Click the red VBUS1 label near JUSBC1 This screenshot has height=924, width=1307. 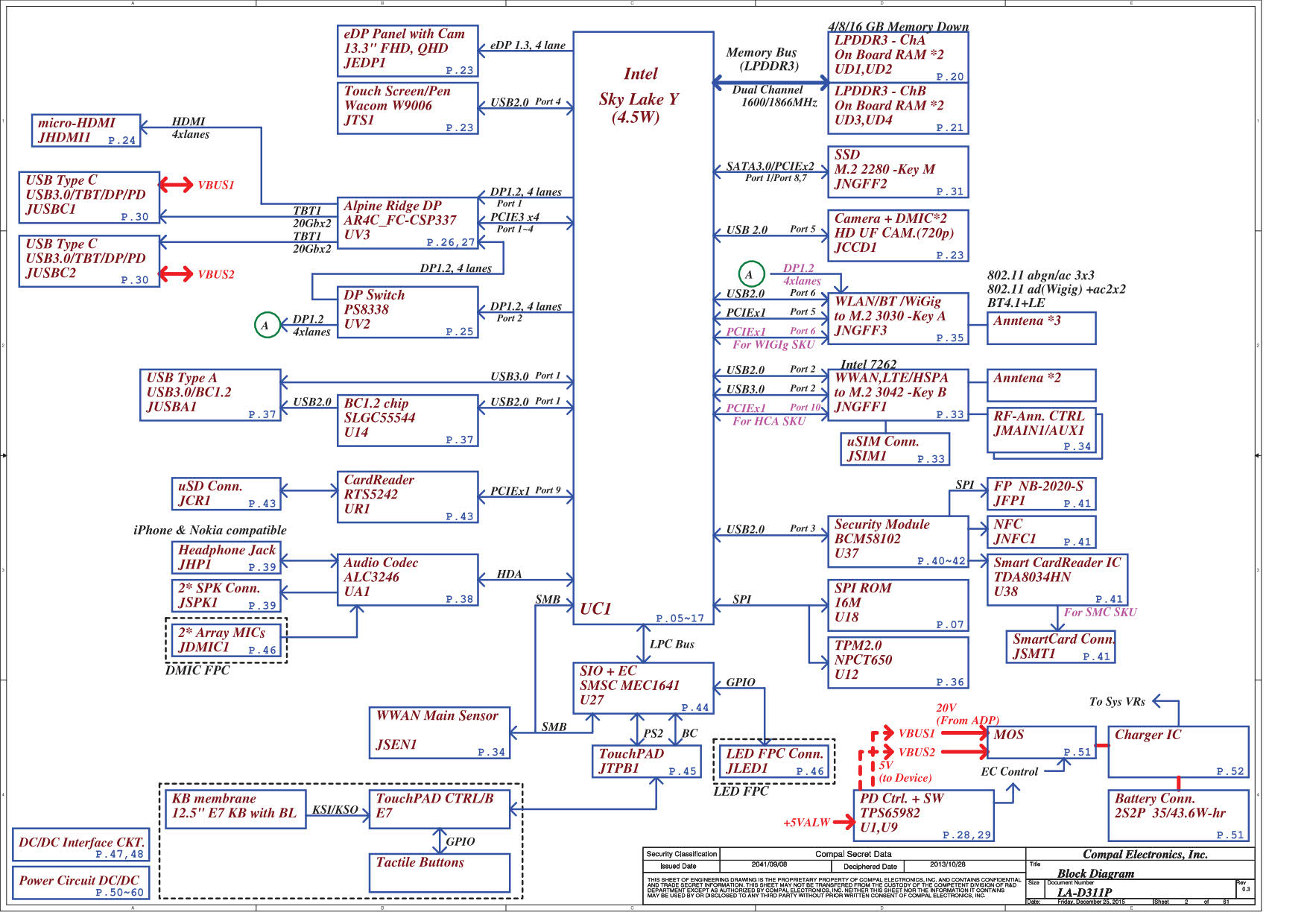216,185
